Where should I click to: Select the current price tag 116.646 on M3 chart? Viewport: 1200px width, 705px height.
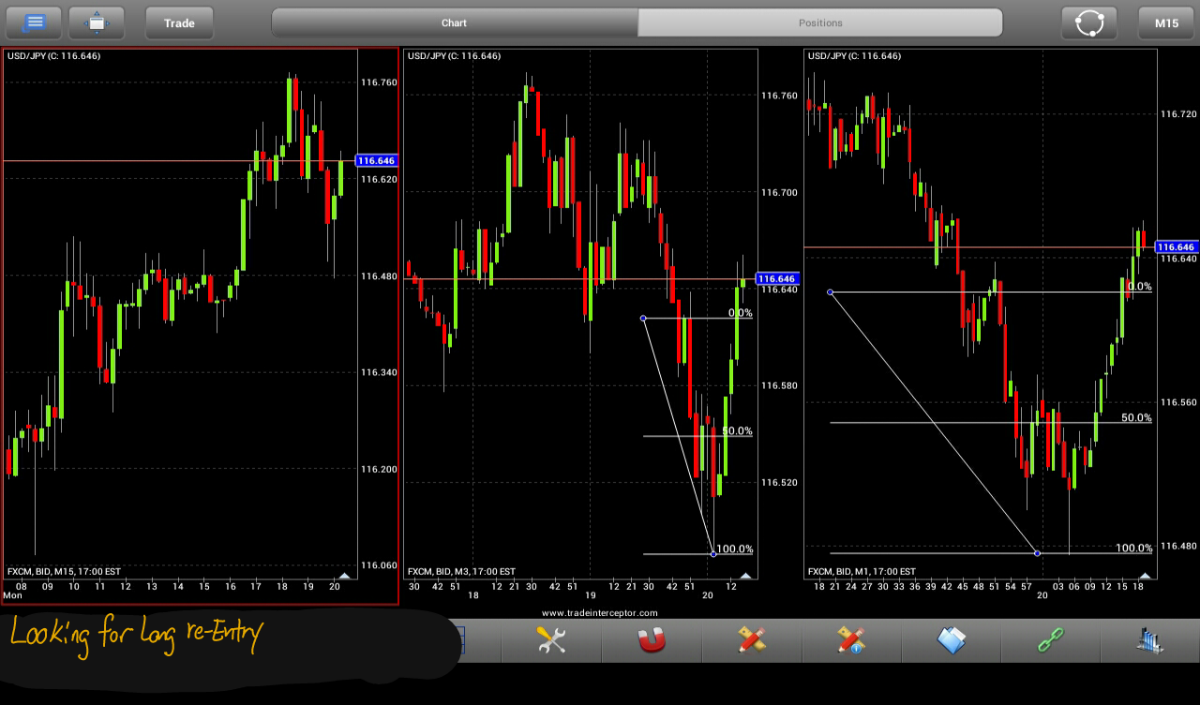coord(777,279)
